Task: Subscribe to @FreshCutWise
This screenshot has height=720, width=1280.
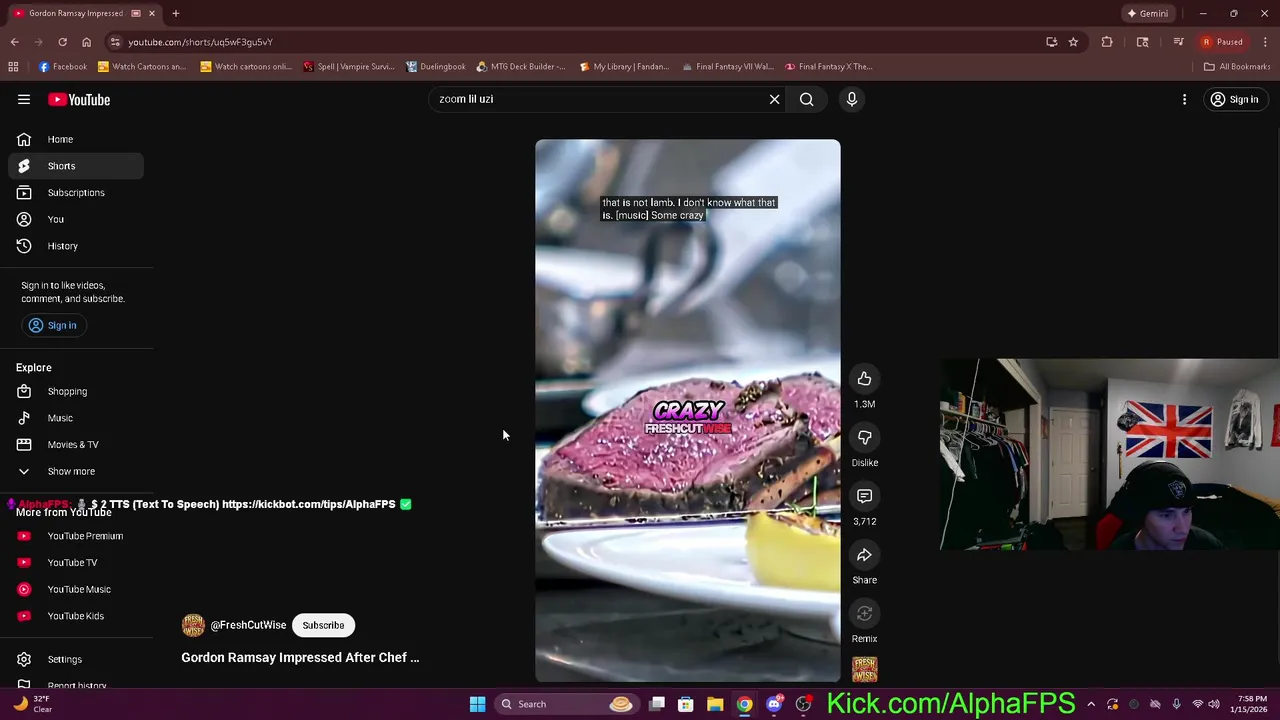Action: click(x=323, y=625)
